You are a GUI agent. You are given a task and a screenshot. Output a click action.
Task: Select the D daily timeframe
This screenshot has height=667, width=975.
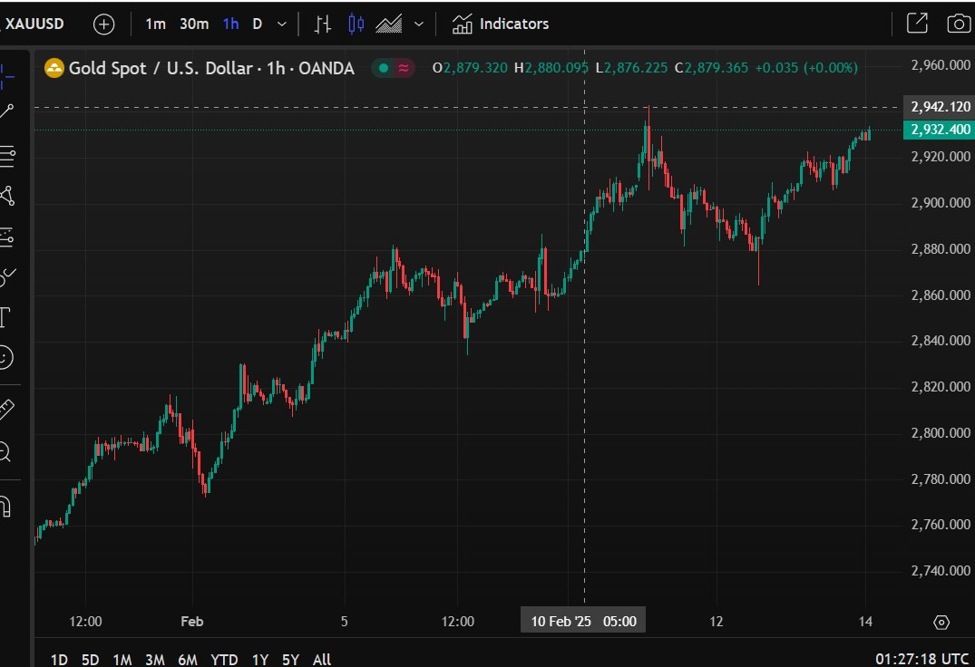(257, 23)
